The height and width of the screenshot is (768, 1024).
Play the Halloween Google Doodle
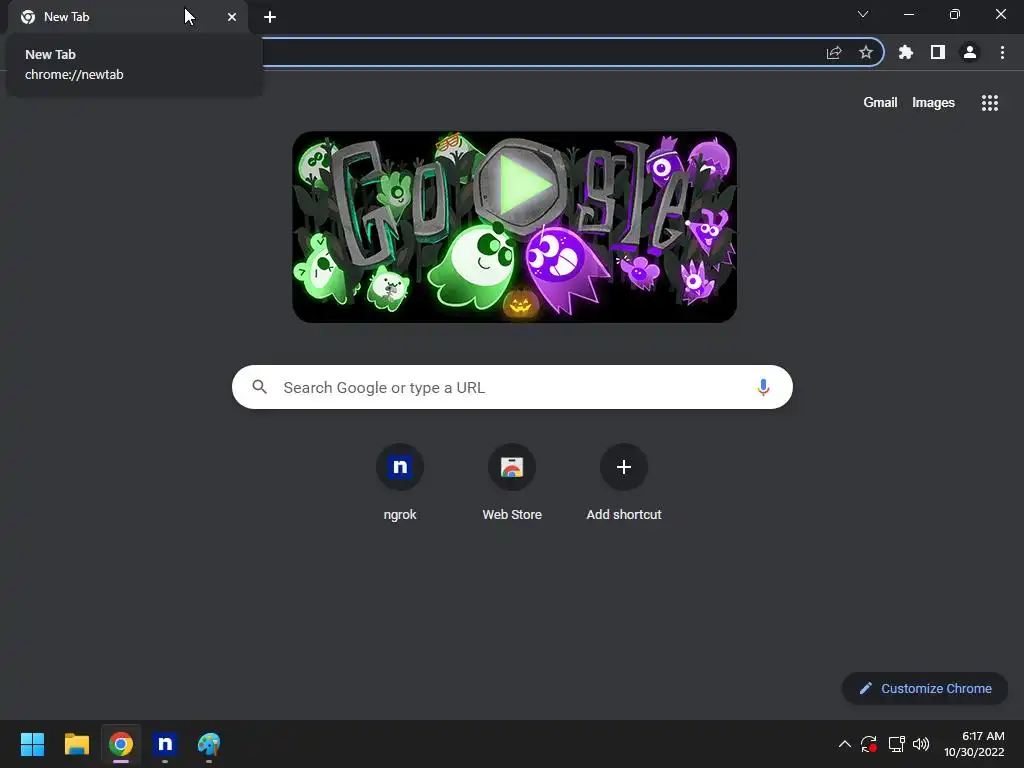(x=515, y=227)
